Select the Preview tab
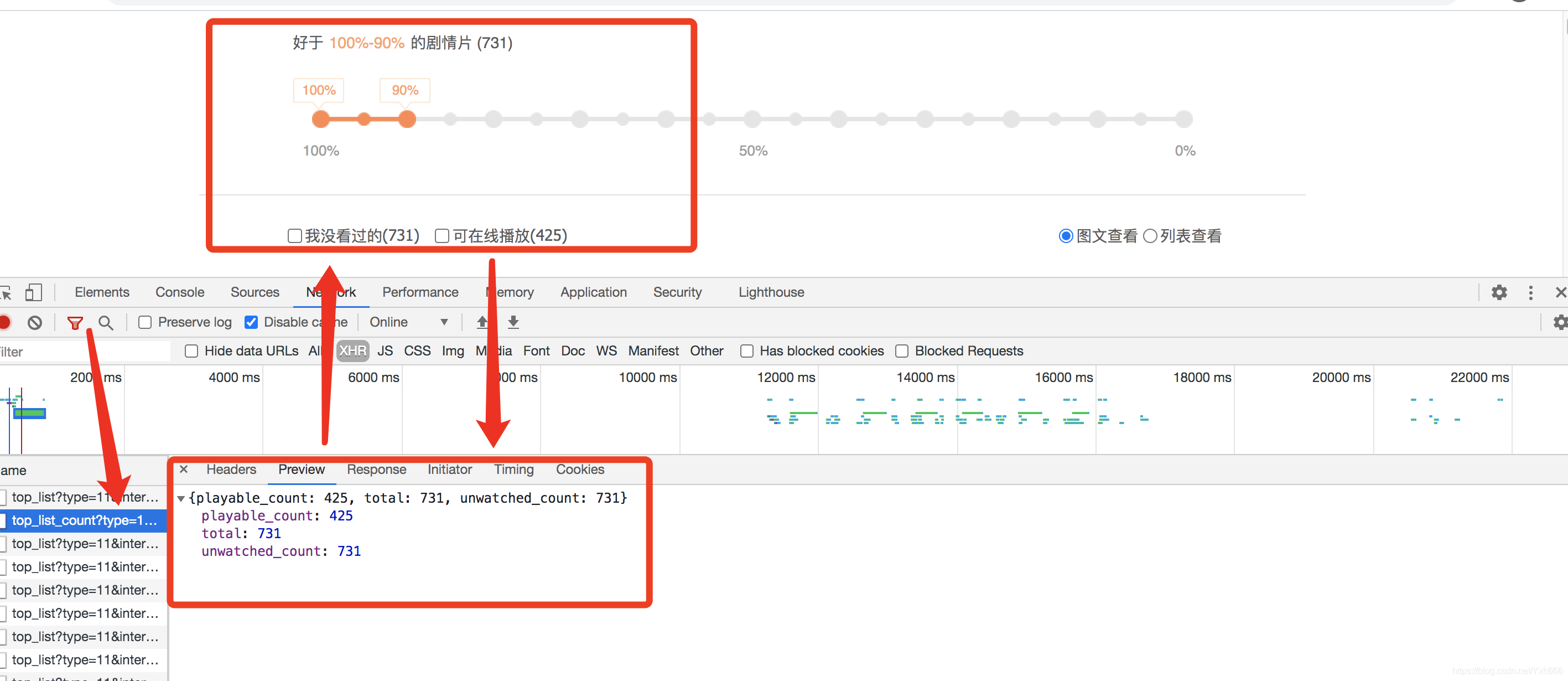1568x681 pixels. (302, 470)
